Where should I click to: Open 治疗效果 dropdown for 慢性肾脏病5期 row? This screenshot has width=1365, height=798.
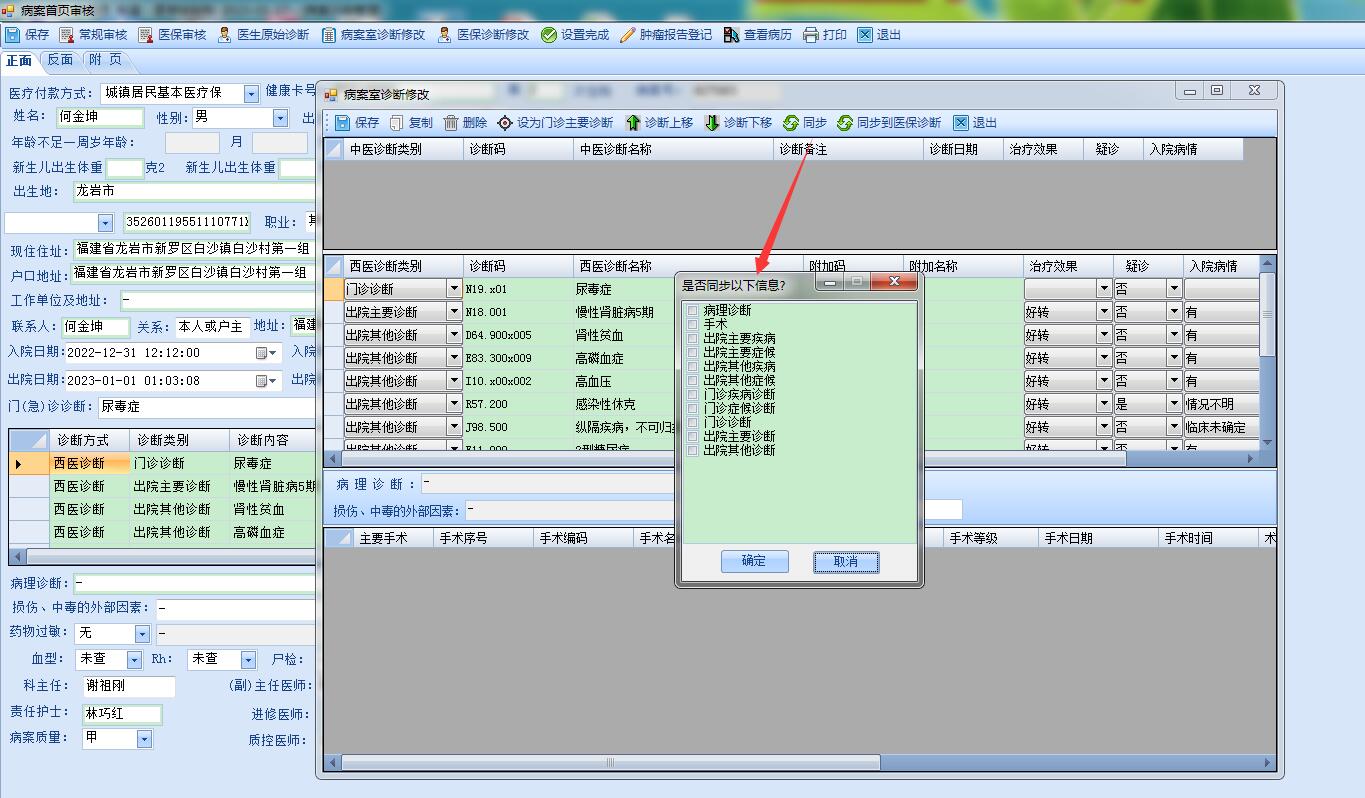pos(1104,312)
